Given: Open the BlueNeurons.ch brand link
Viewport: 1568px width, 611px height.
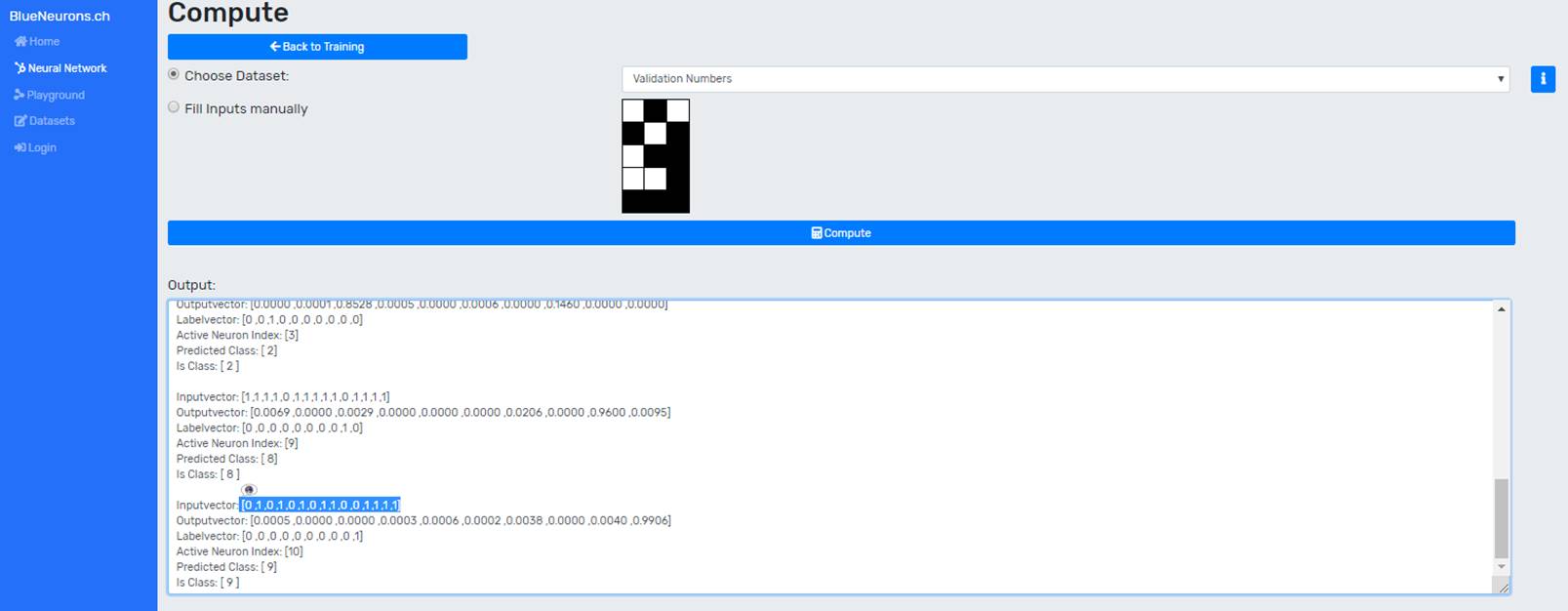Looking at the screenshot, I should 60,16.
